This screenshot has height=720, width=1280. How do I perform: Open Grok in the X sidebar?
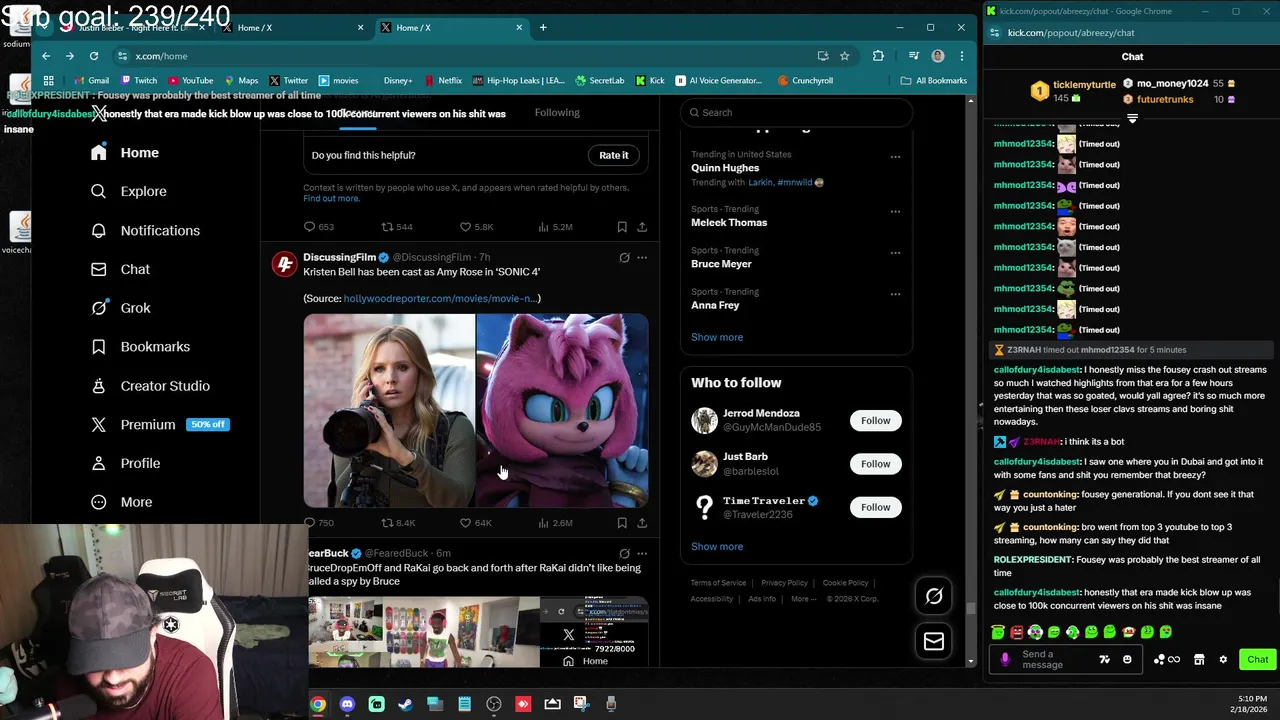point(120,308)
